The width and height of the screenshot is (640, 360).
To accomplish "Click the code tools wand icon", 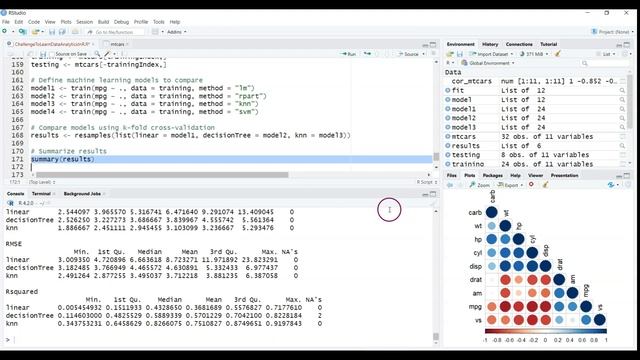I will pyautogui.click(x=107, y=54).
